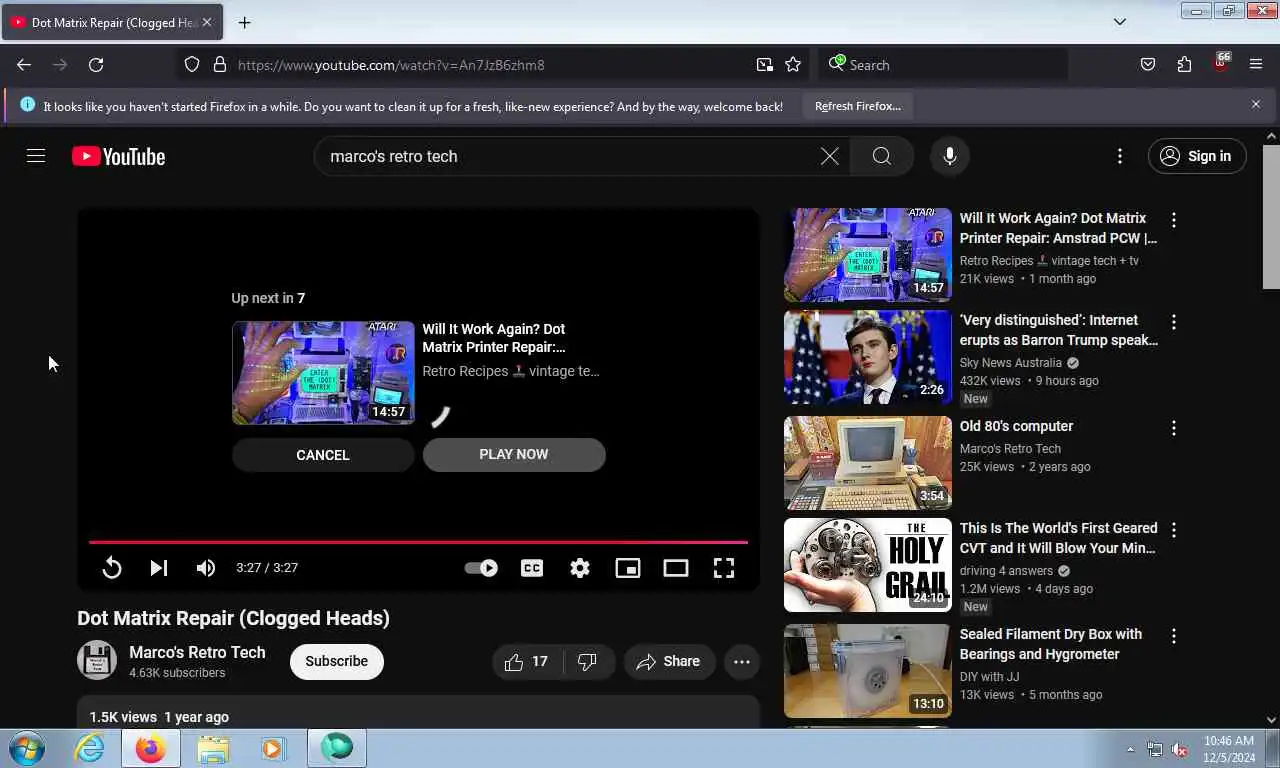Screen dimensions: 1280x768
Task: Launch Internet Explorer from taskbar
Action: pos(89,748)
